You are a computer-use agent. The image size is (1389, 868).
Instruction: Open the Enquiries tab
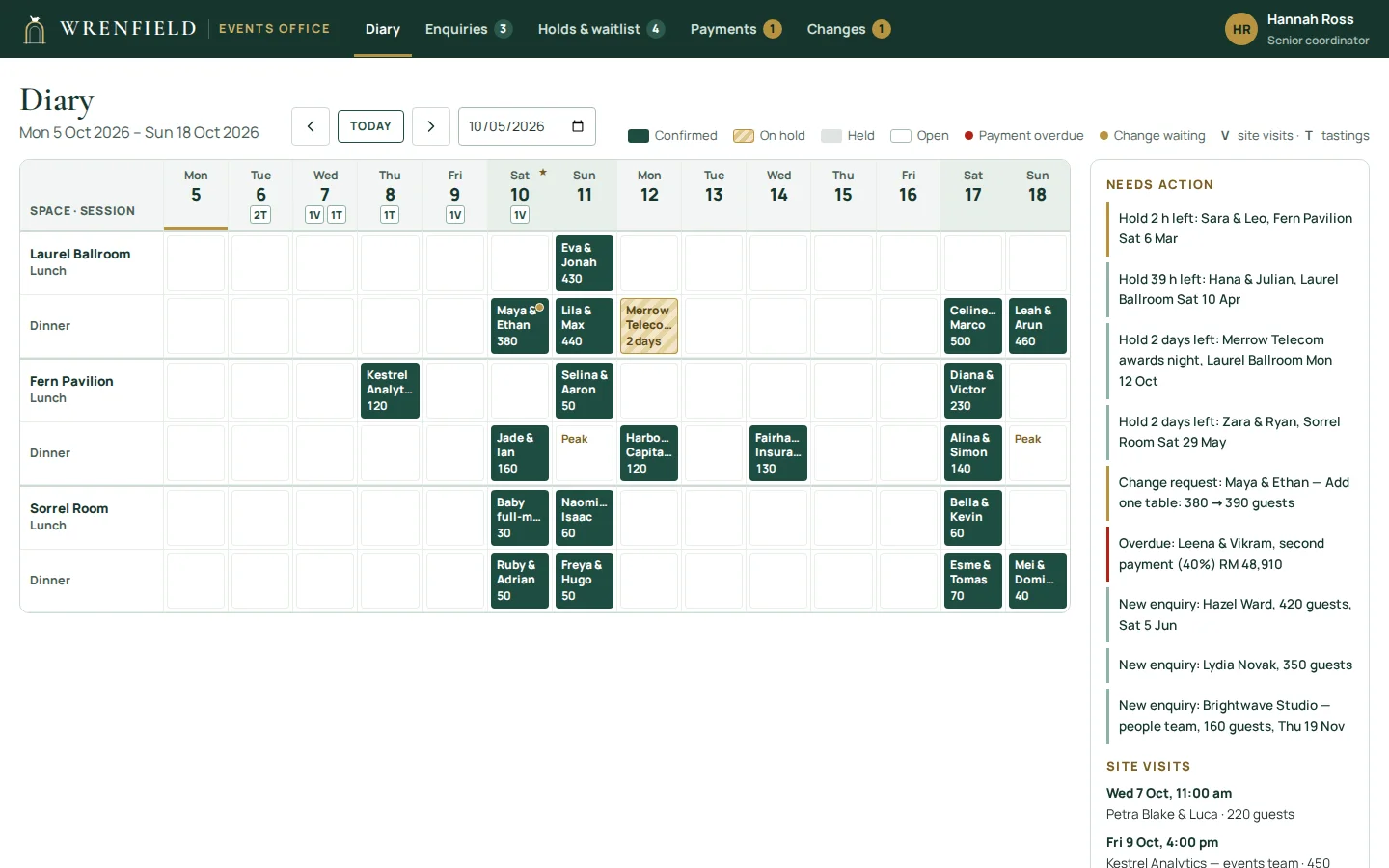pyautogui.click(x=468, y=29)
